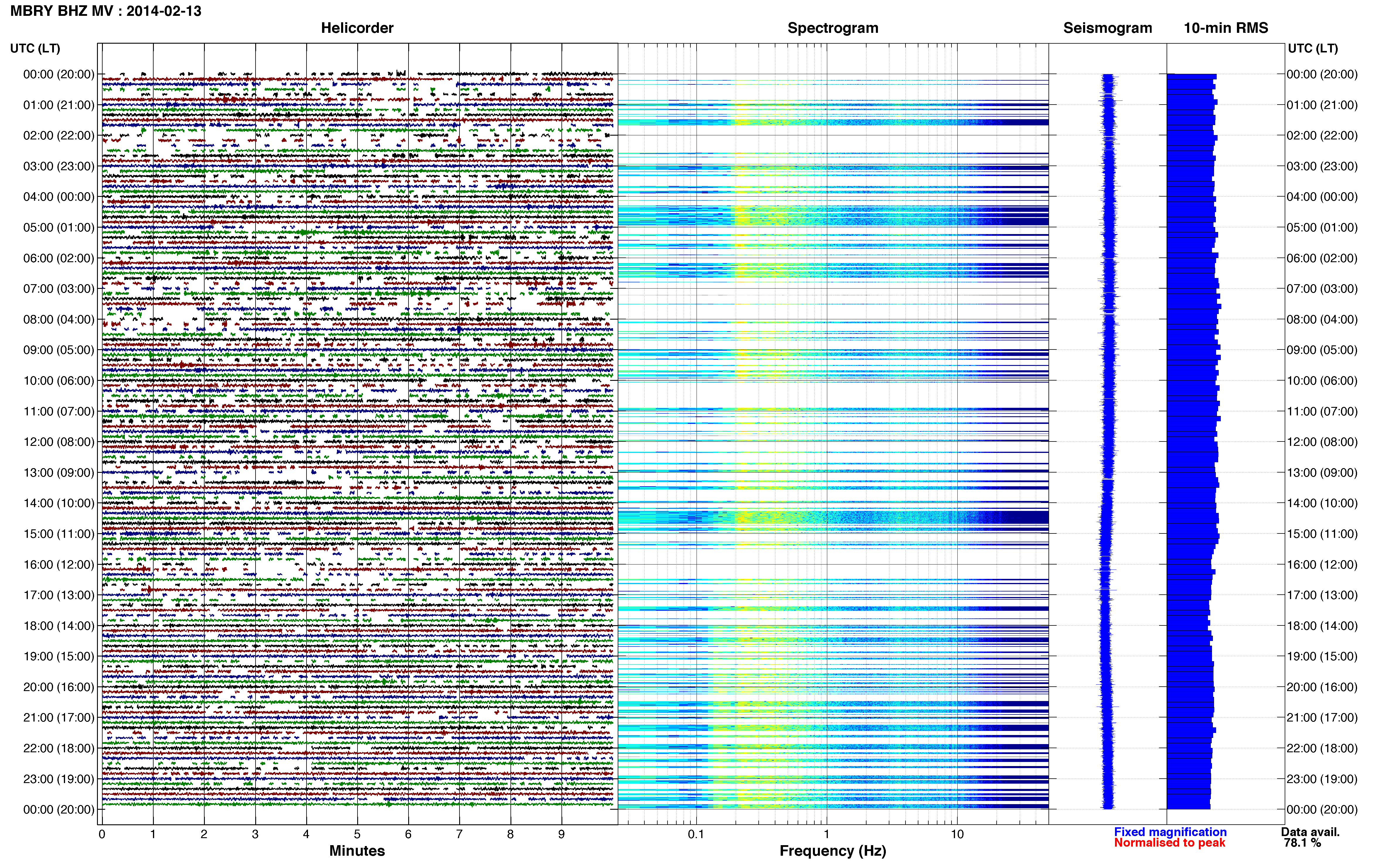The width and height of the screenshot is (1389, 868).
Task: Click the Frequency (Hz) axis title
Action: pyautogui.click(x=833, y=851)
